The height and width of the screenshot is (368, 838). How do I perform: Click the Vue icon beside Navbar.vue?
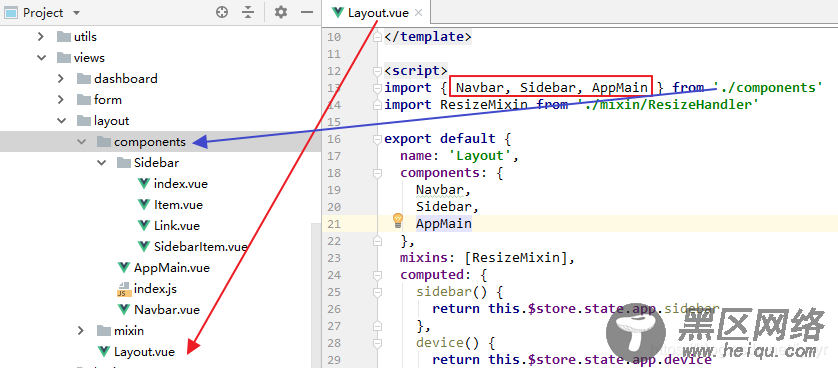point(124,310)
